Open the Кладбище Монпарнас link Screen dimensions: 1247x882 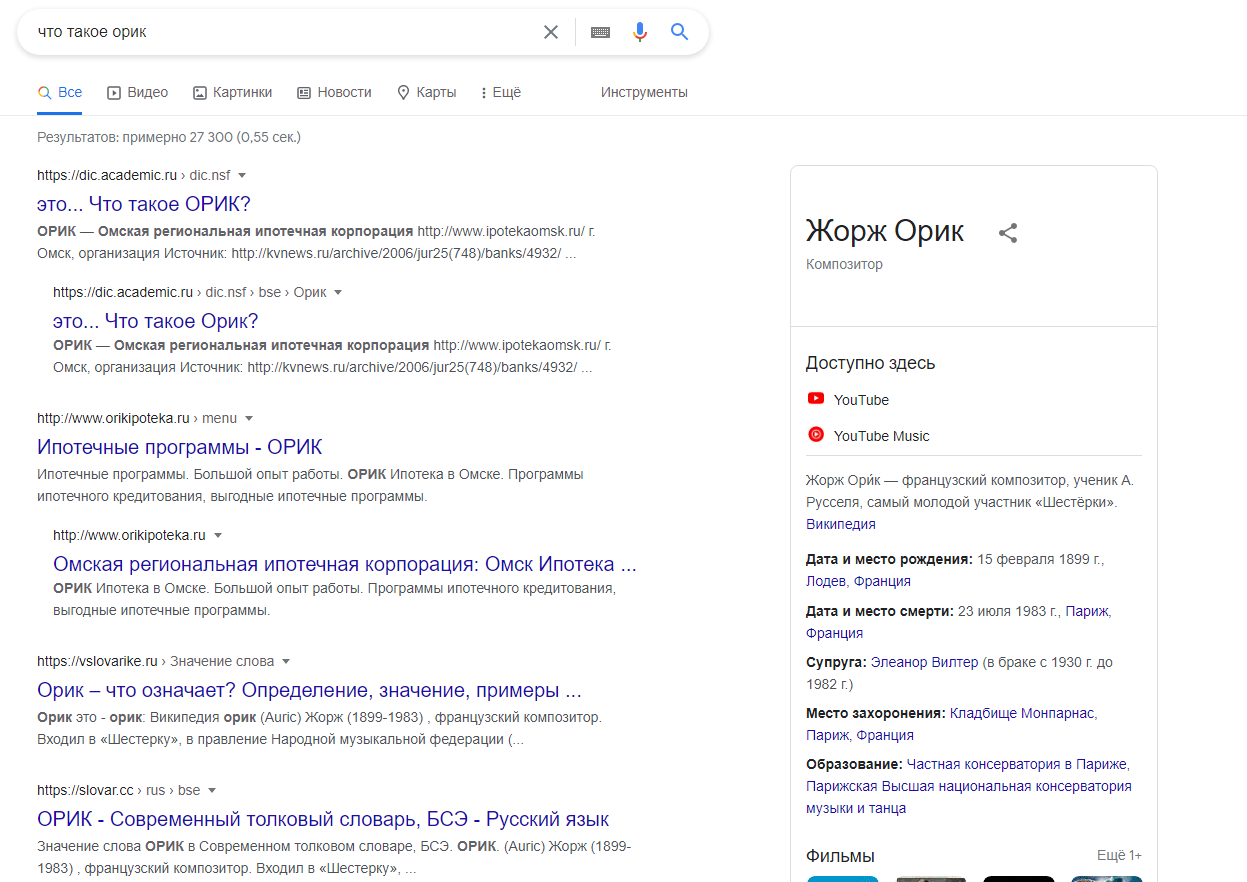coord(1022,713)
